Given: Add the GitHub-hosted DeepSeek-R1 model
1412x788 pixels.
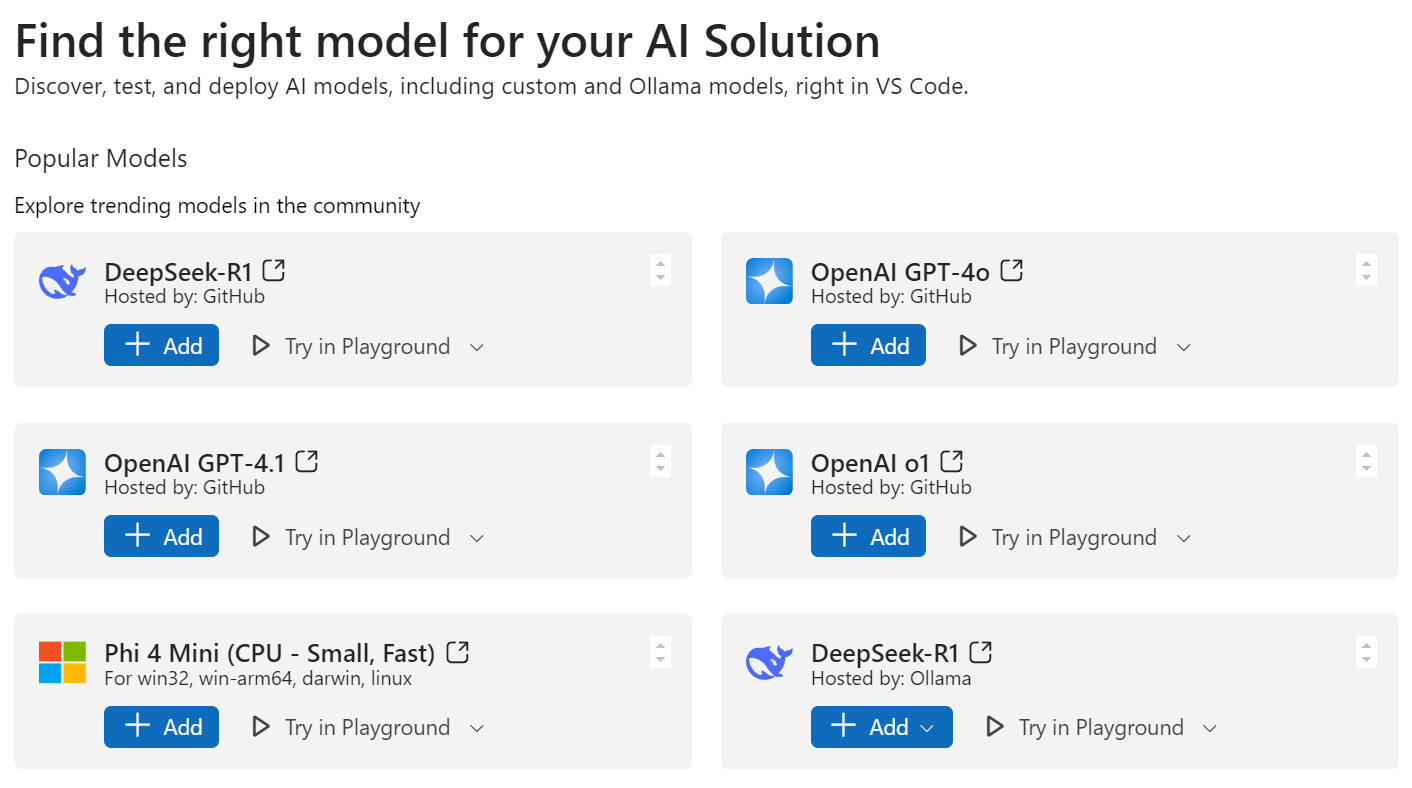Looking at the screenshot, I should pos(161,345).
